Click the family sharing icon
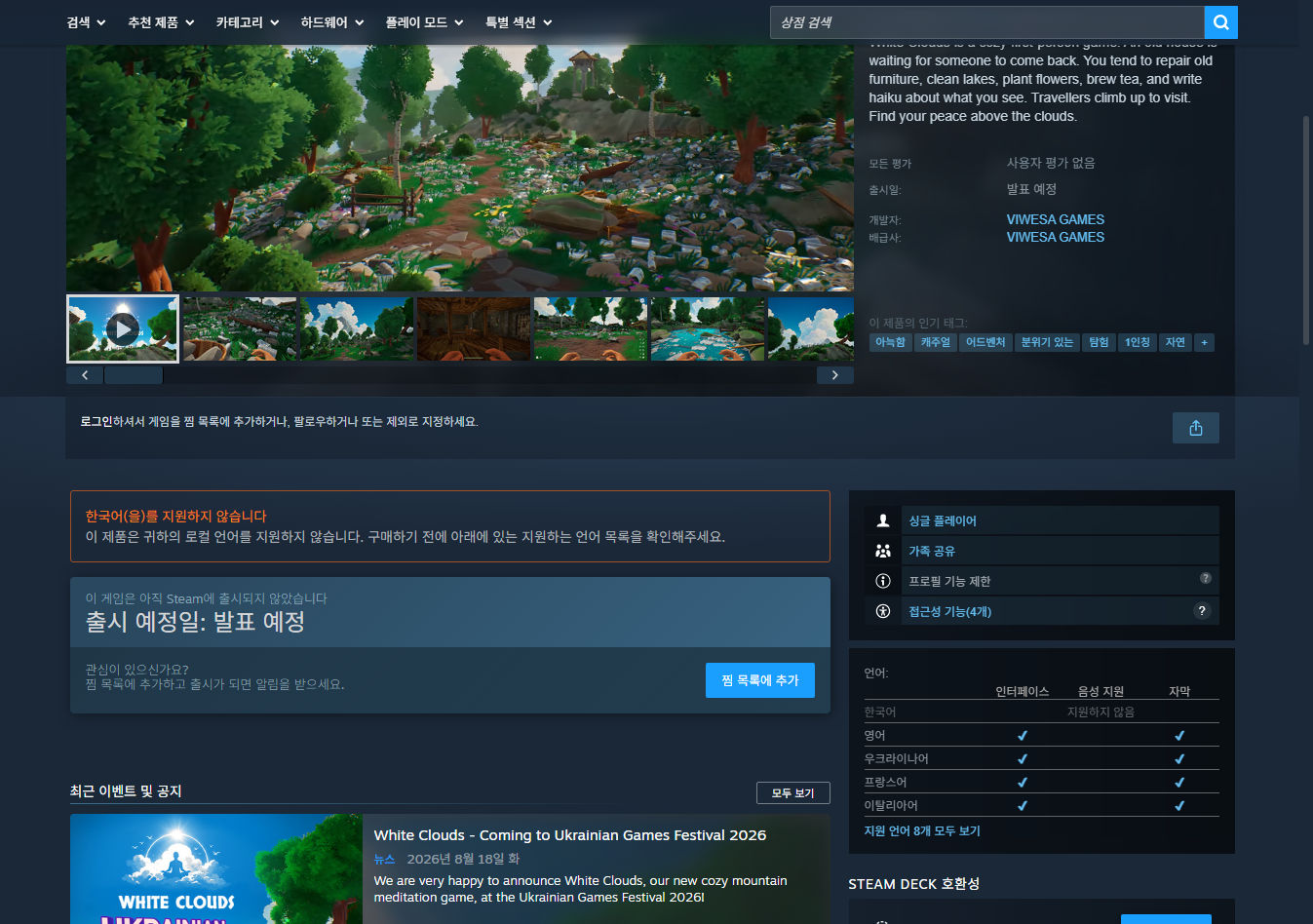Image resolution: width=1313 pixels, height=924 pixels. [x=883, y=551]
